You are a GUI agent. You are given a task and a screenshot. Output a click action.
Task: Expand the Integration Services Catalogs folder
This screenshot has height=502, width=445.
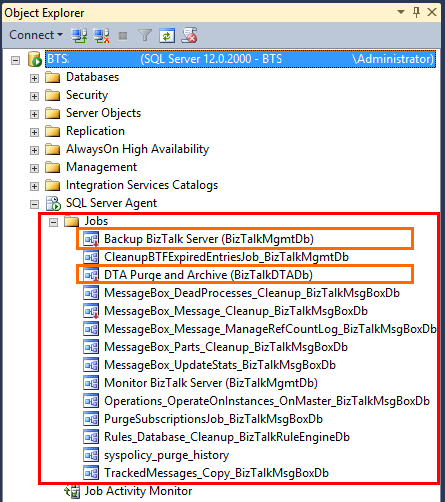[x=34, y=186]
